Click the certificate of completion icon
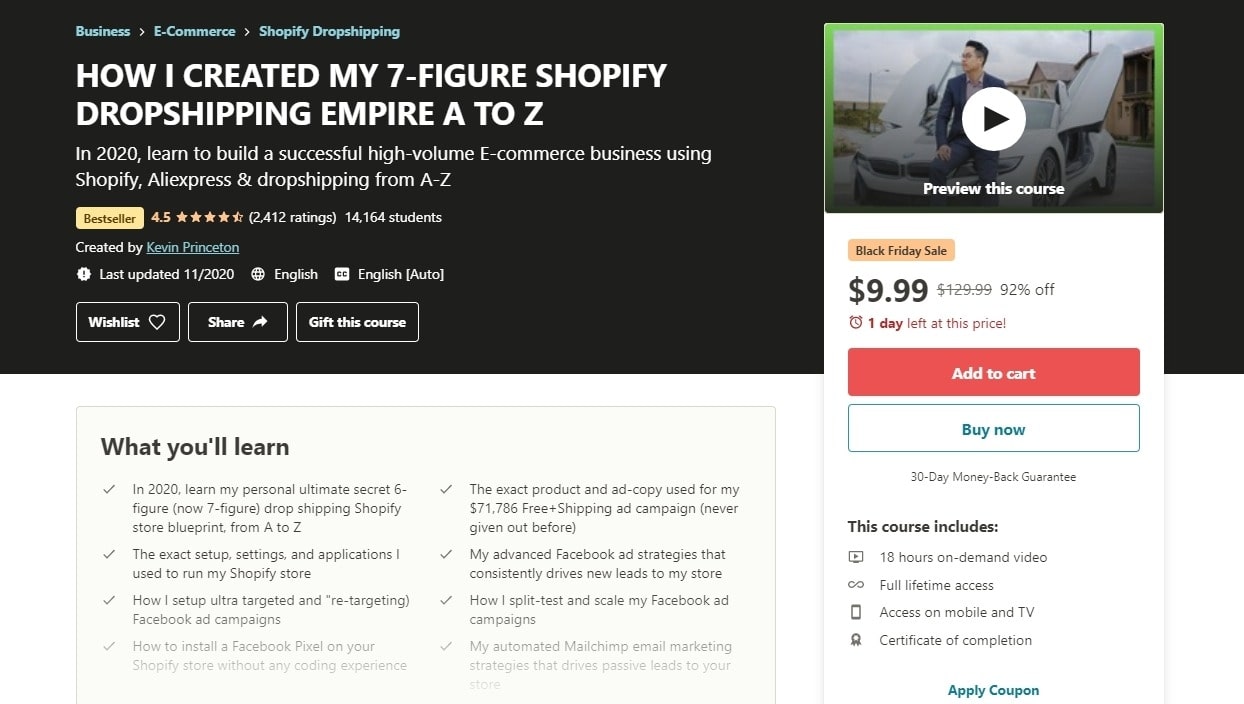 [x=856, y=640]
